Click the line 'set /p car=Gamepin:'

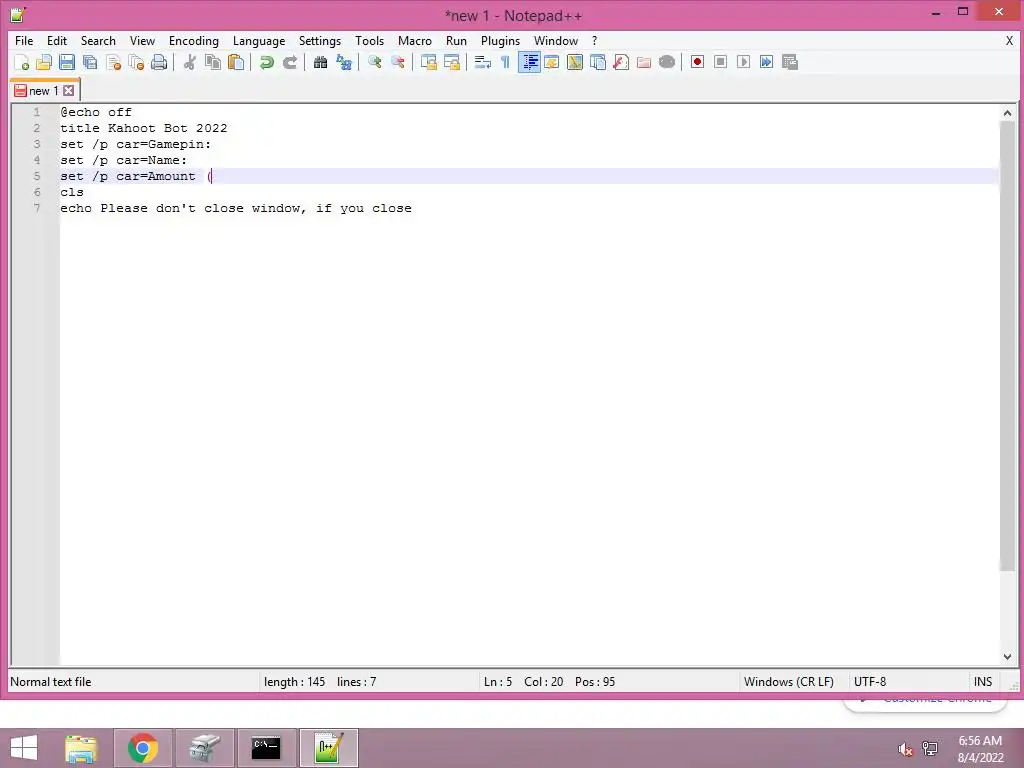(136, 144)
